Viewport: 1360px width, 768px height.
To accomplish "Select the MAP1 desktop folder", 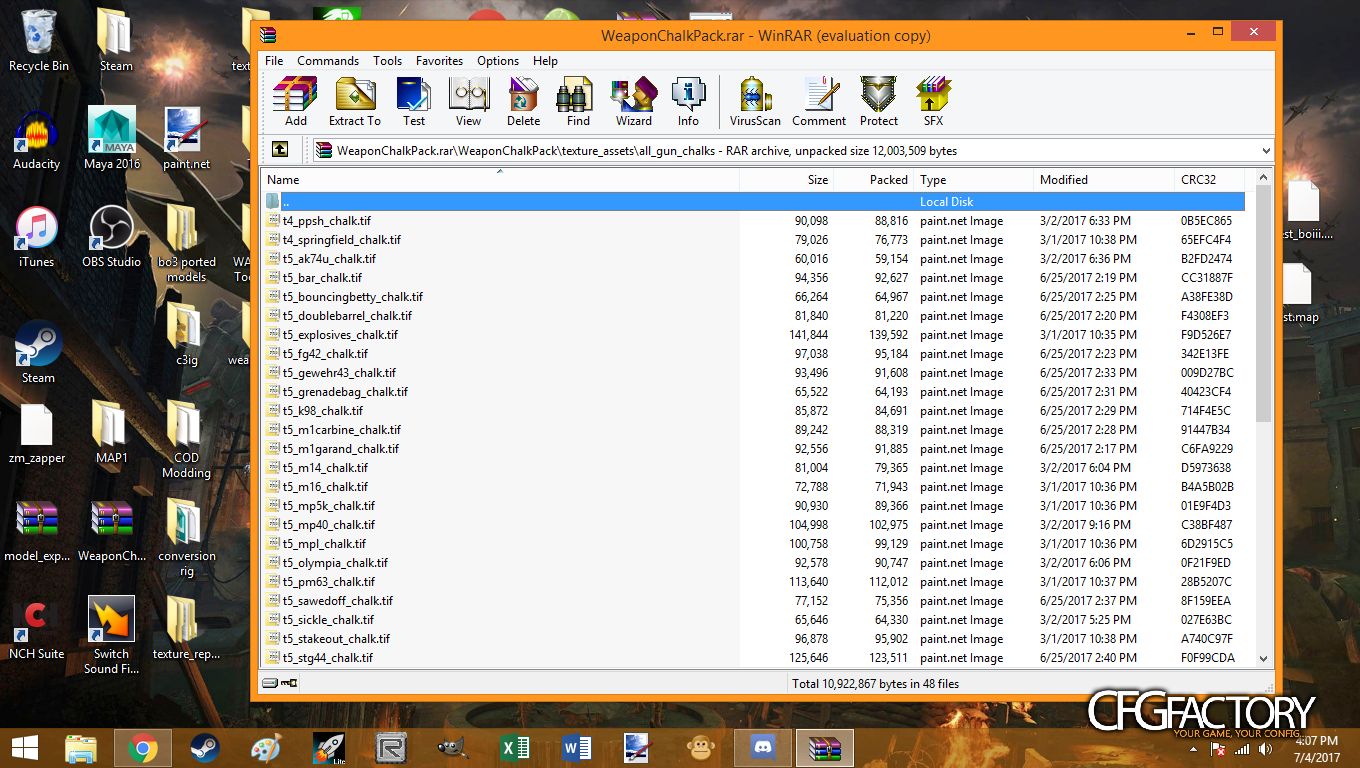I will [112, 433].
